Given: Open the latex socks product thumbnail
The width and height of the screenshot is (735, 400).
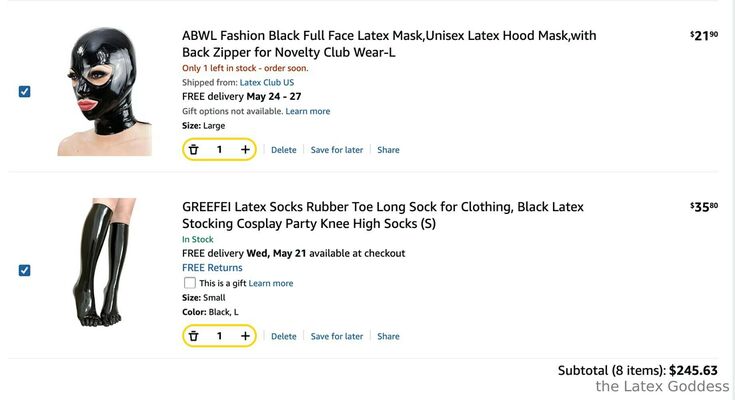Looking at the screenshot, I should [104, 262].
